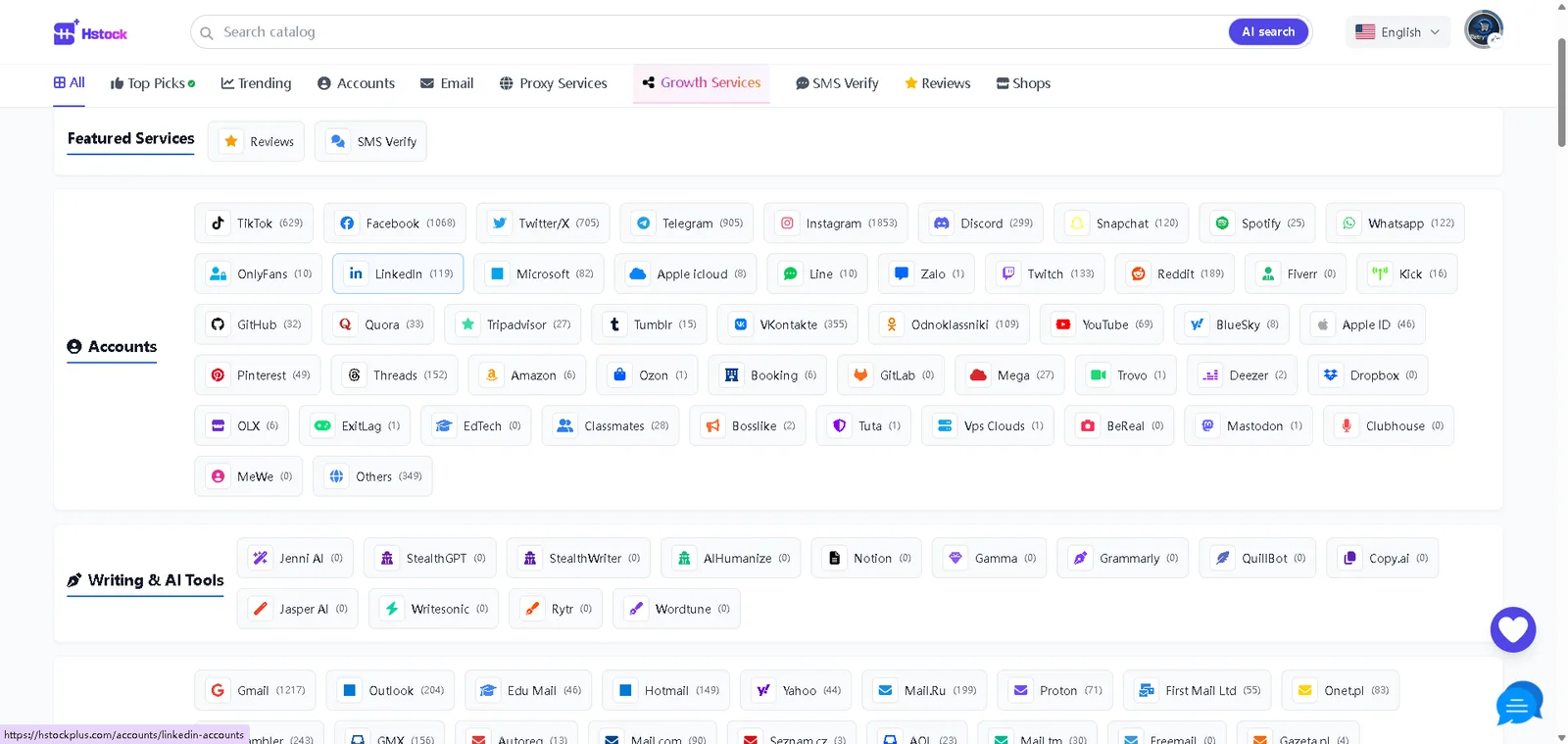Click the Instagram icon
Screen dimensions: 1568x744
[787, 223]
